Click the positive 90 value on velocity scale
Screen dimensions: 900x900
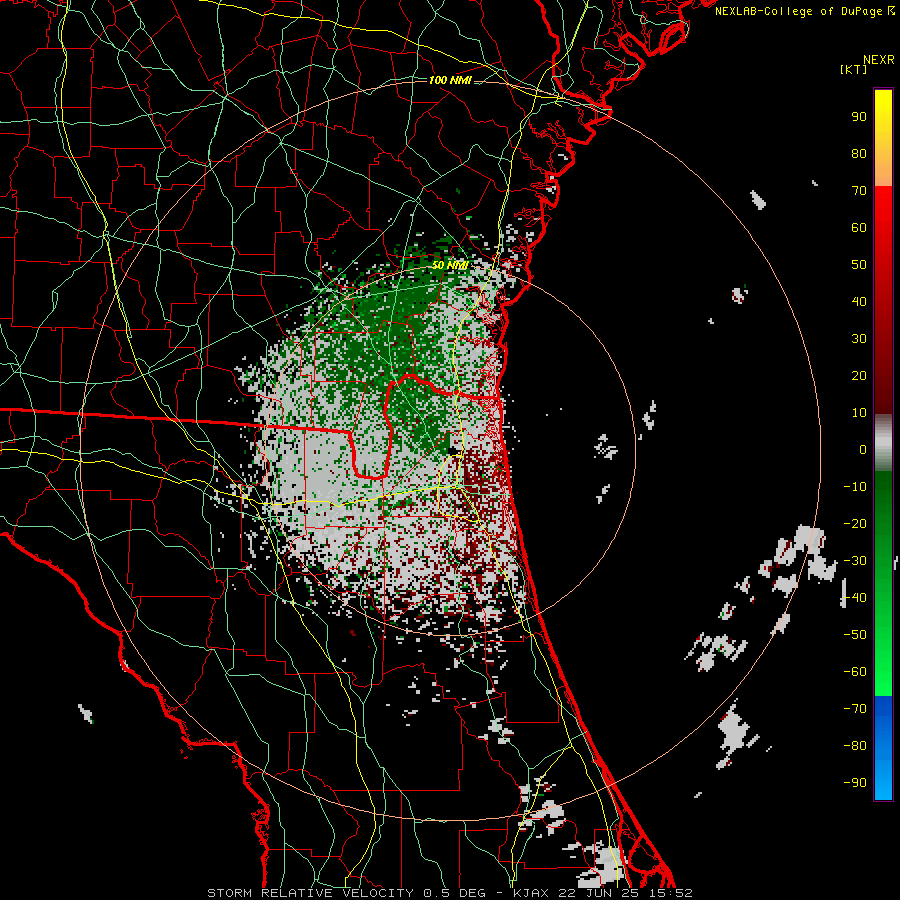click(859, 117)
